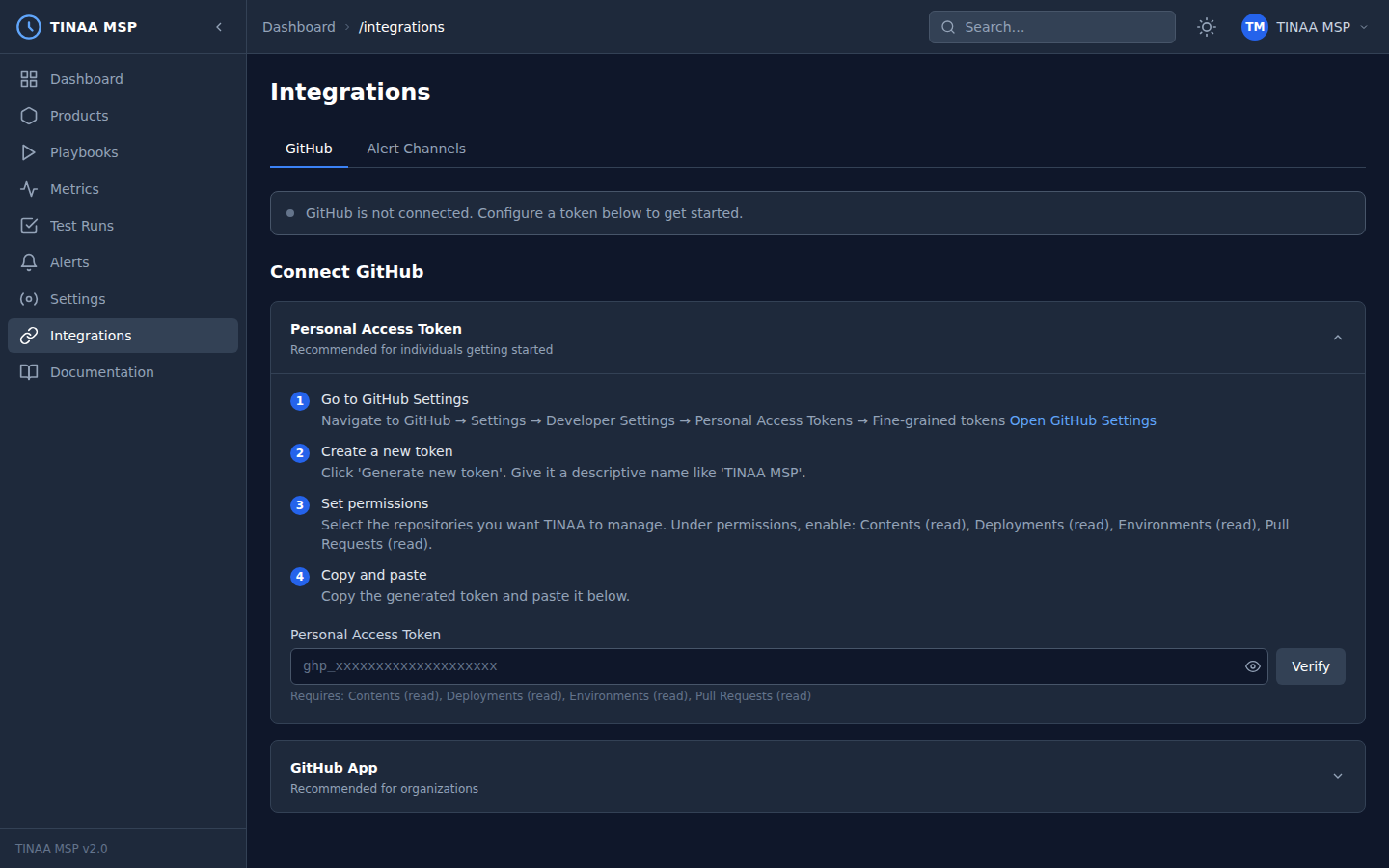1389x868 pixels.
Task: Click the magnifier icon in search box
Action: (948, 27)
